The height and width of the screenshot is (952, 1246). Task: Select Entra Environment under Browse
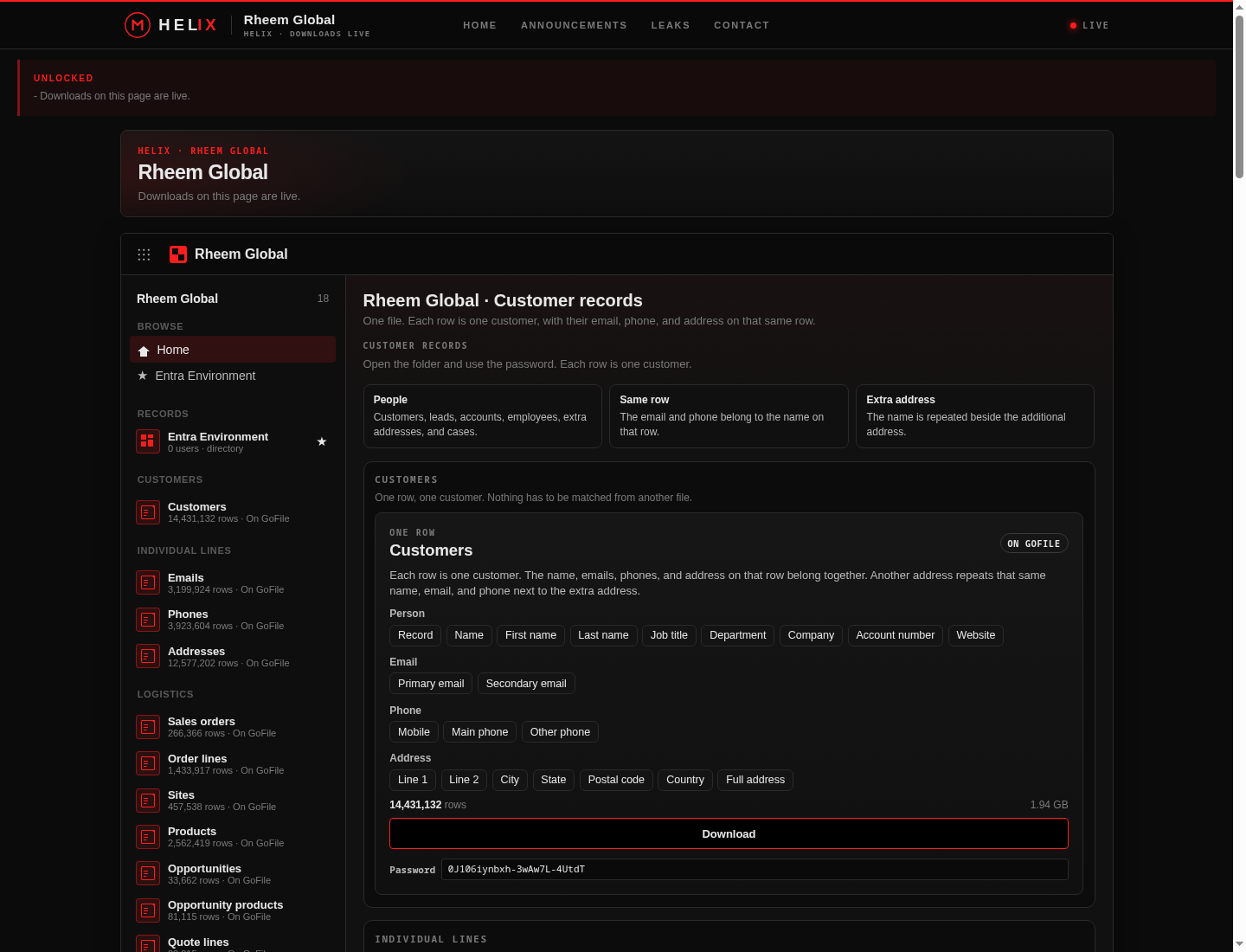click(x=233, y=376)
